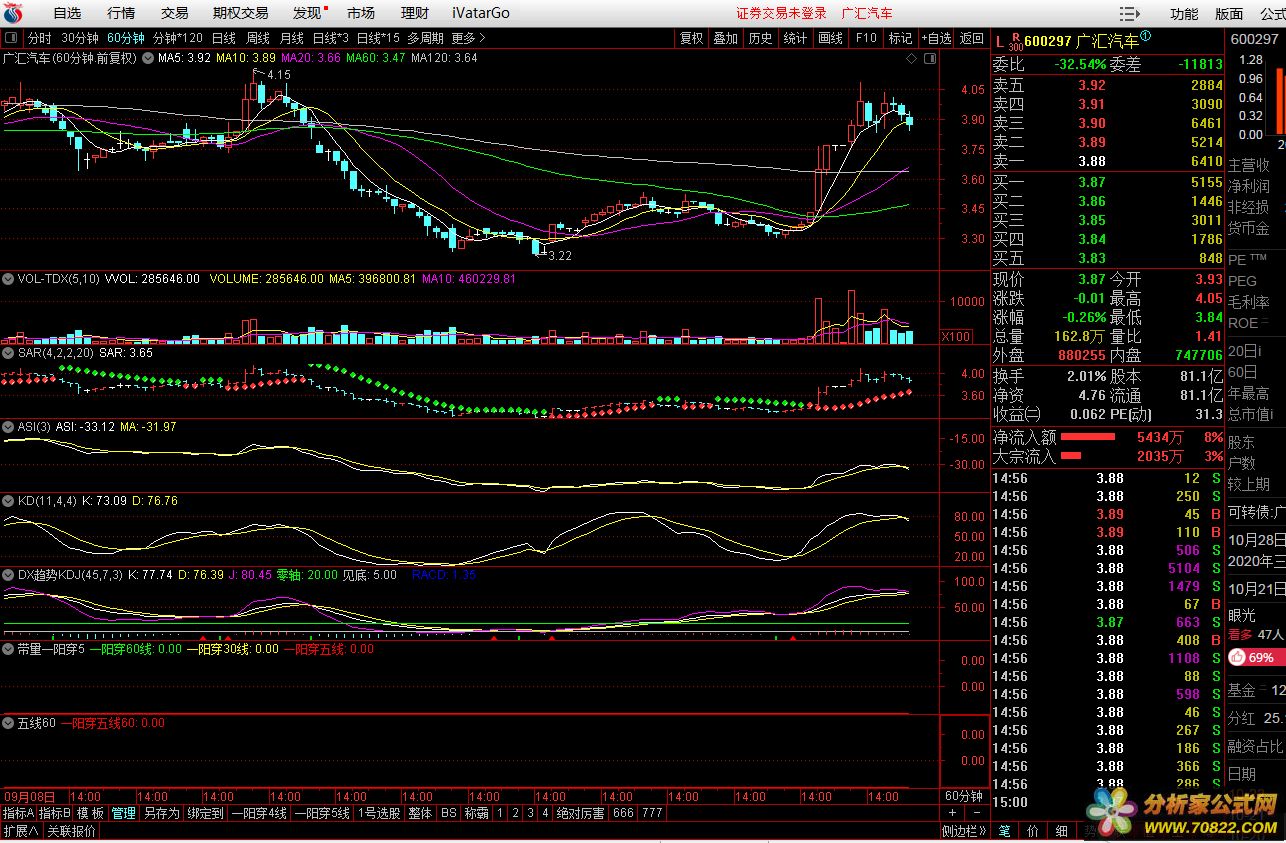1286x843 pixels.
Task: Click the 标记 mark button
Action: point(900,38)
